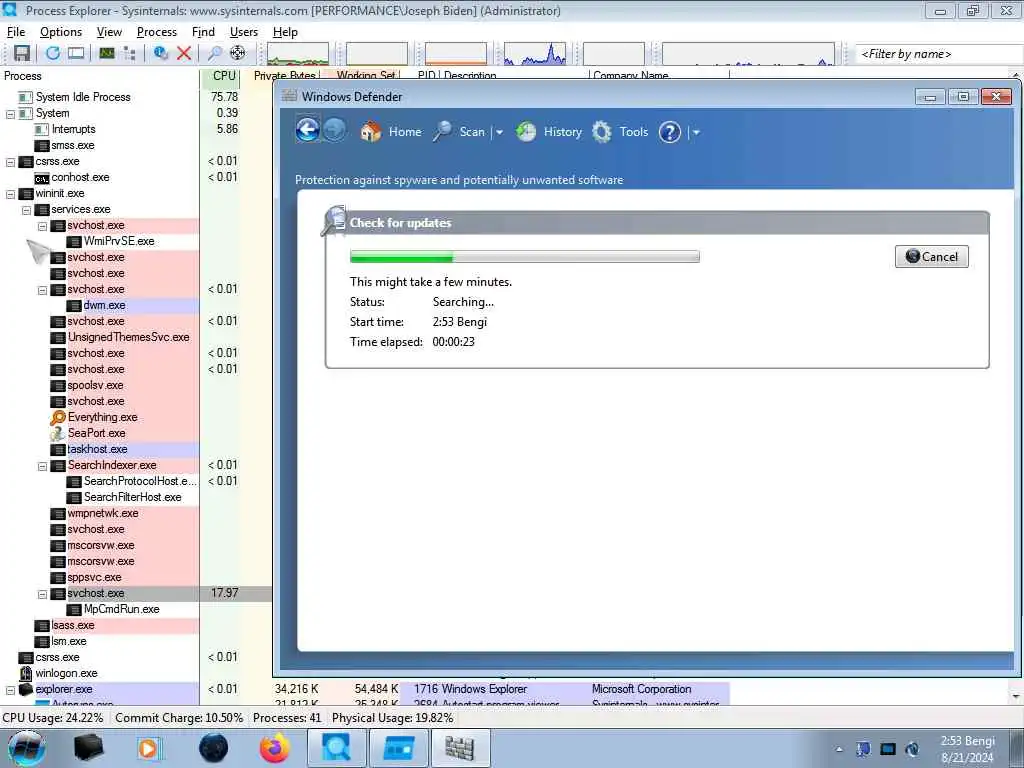Viewport: 1024px width, 768px height.
Task: Open the Scan options dropdown arrow
Action: [x=500, y=133]
